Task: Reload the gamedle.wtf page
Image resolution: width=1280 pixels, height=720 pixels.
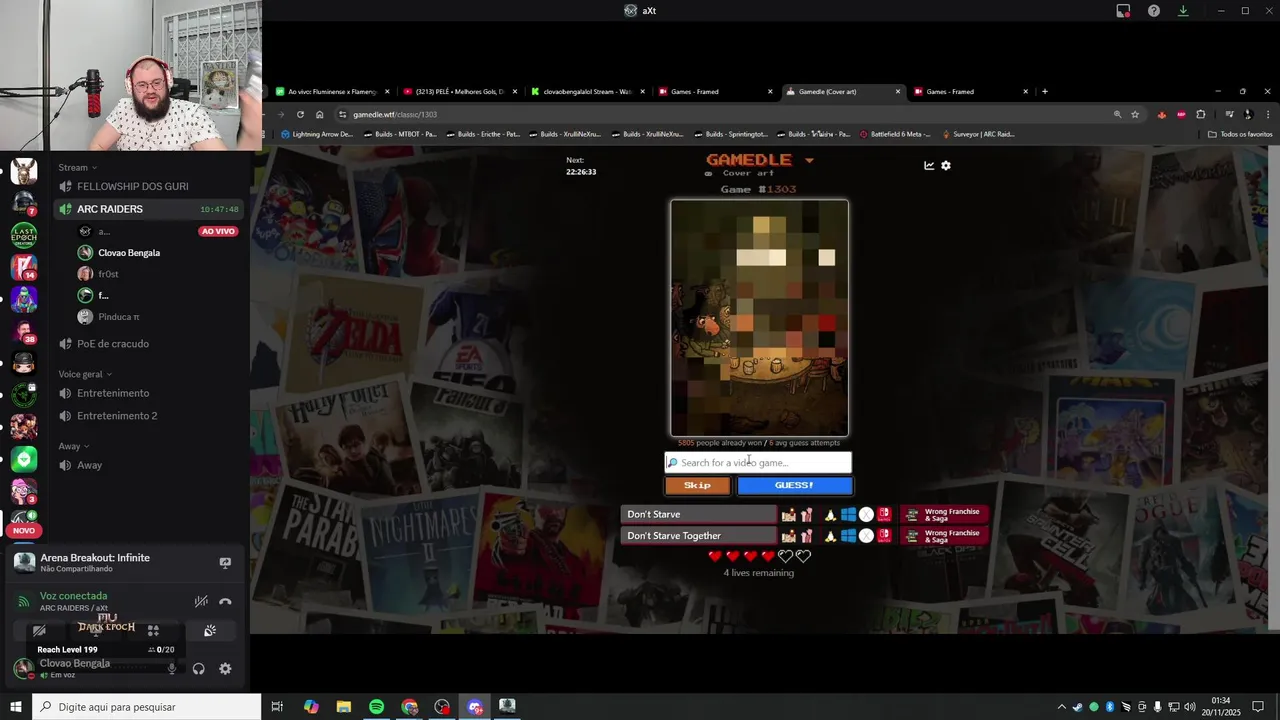Action: 300,114
